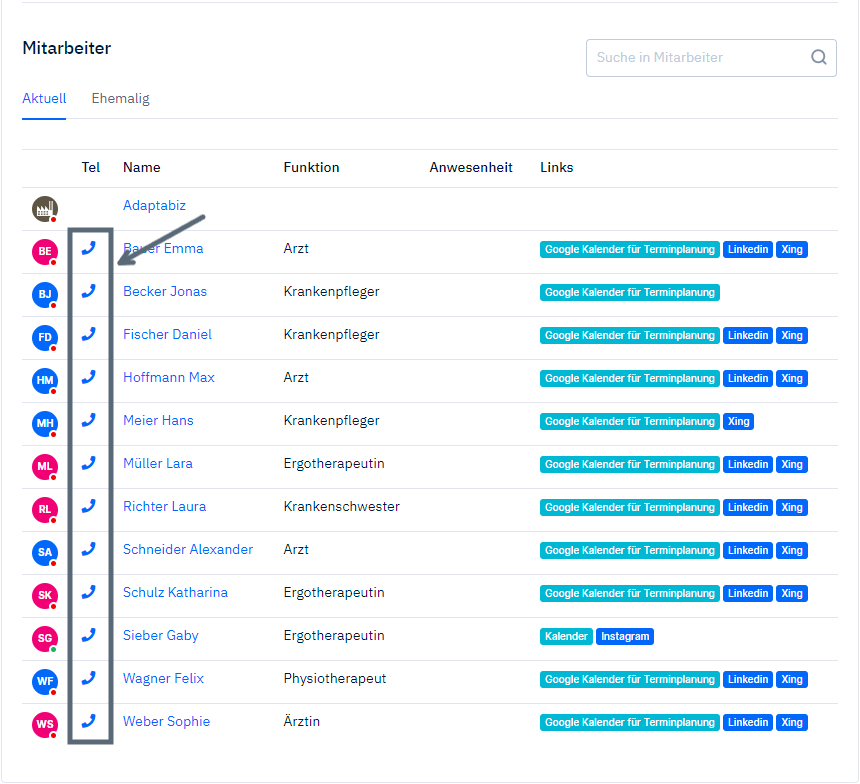The width and height of the screenshot is (860, 784).
Task: Click the SA avatar for Schneider Alexander
Action: click(x=45, y=552)
